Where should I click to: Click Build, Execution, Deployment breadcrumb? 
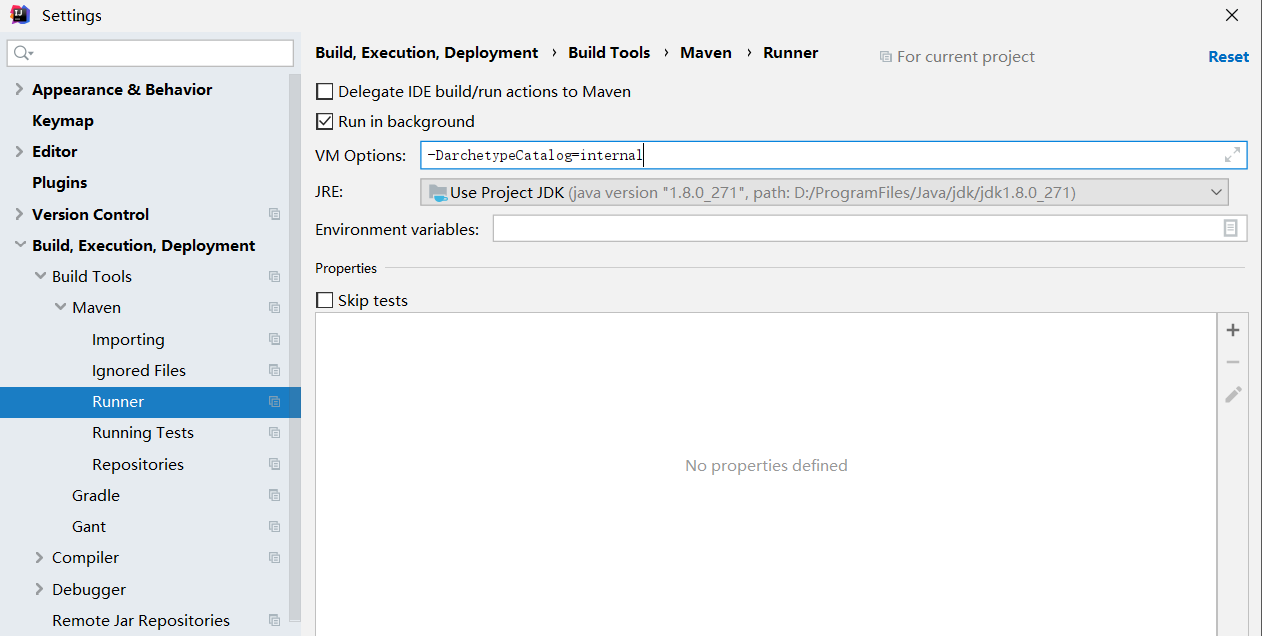pyautogui.click(x=427, y=53)
